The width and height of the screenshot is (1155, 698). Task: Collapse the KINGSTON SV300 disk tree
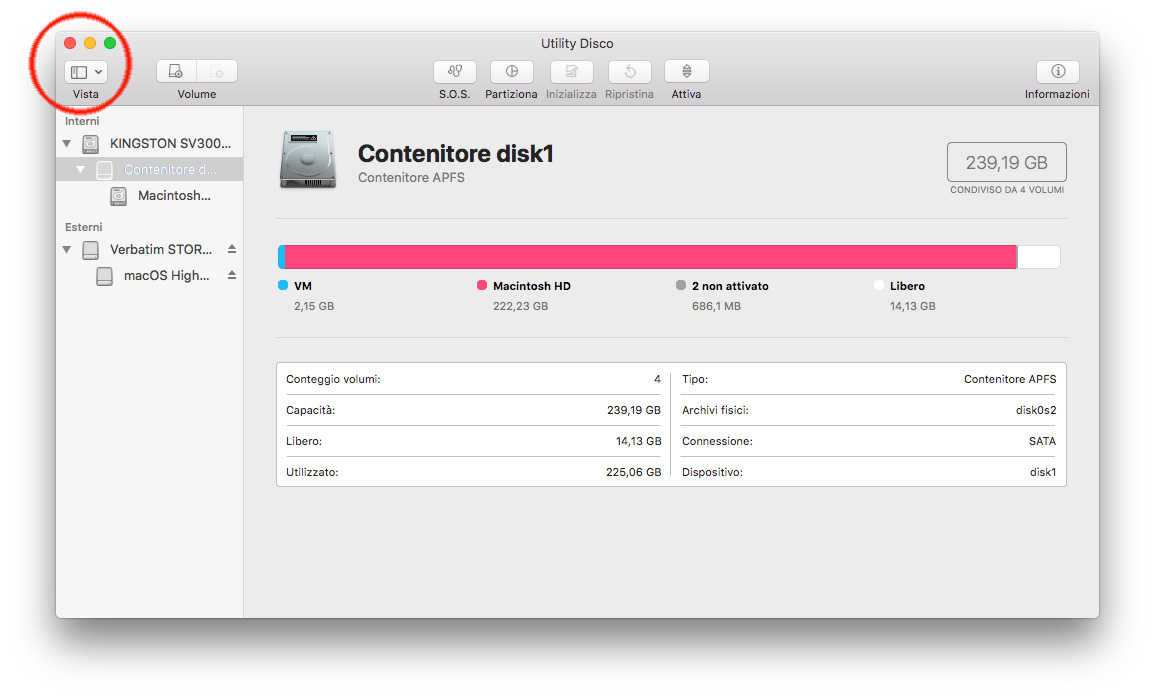(67, 144)
